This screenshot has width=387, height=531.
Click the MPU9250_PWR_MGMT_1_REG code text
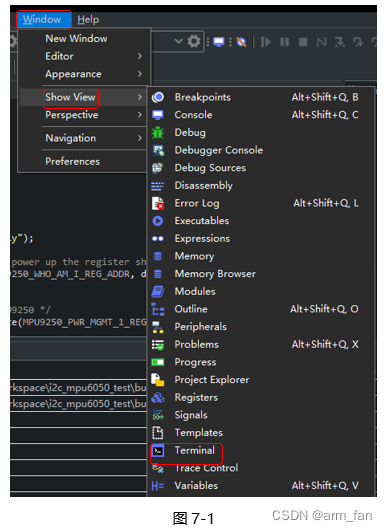point(85,322)
